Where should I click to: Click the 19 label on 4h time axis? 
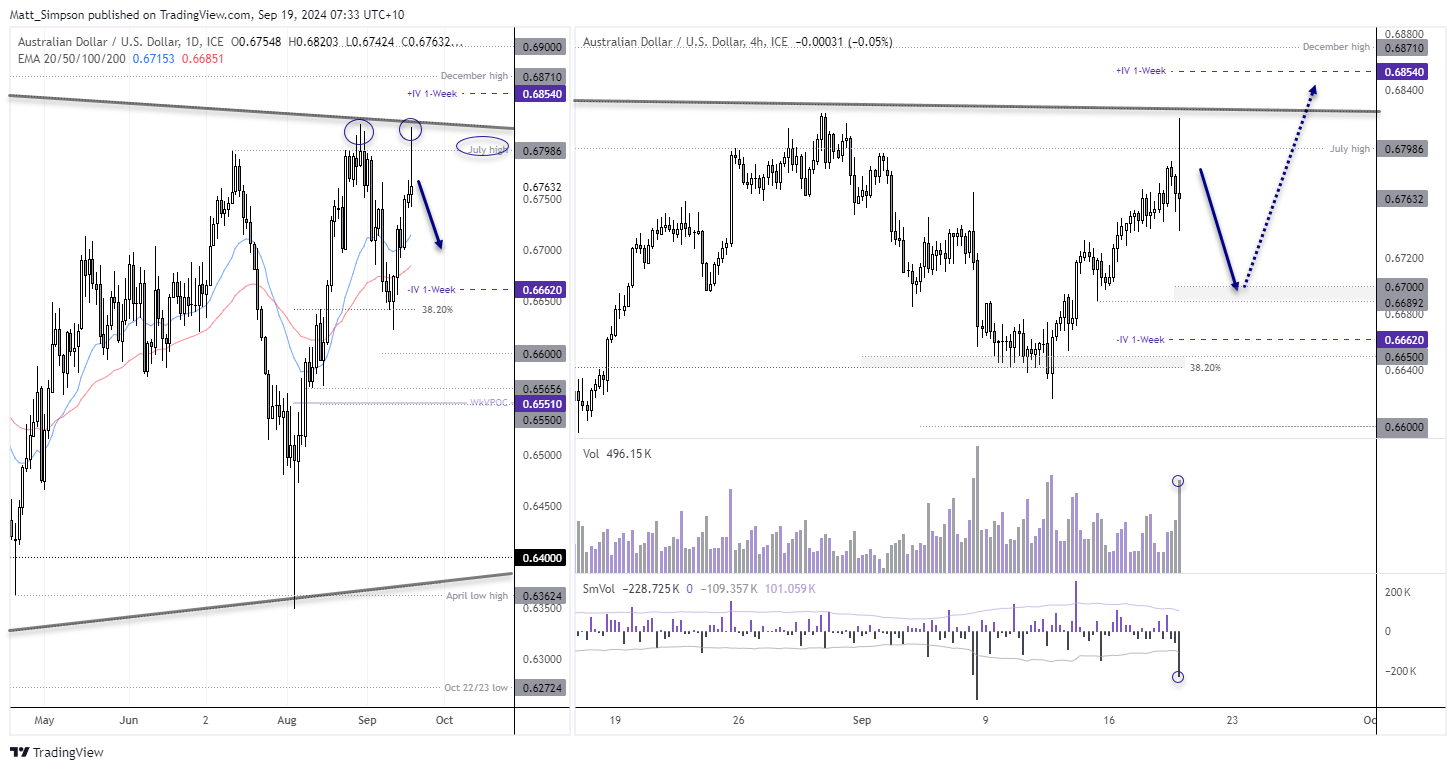(614, 720)
